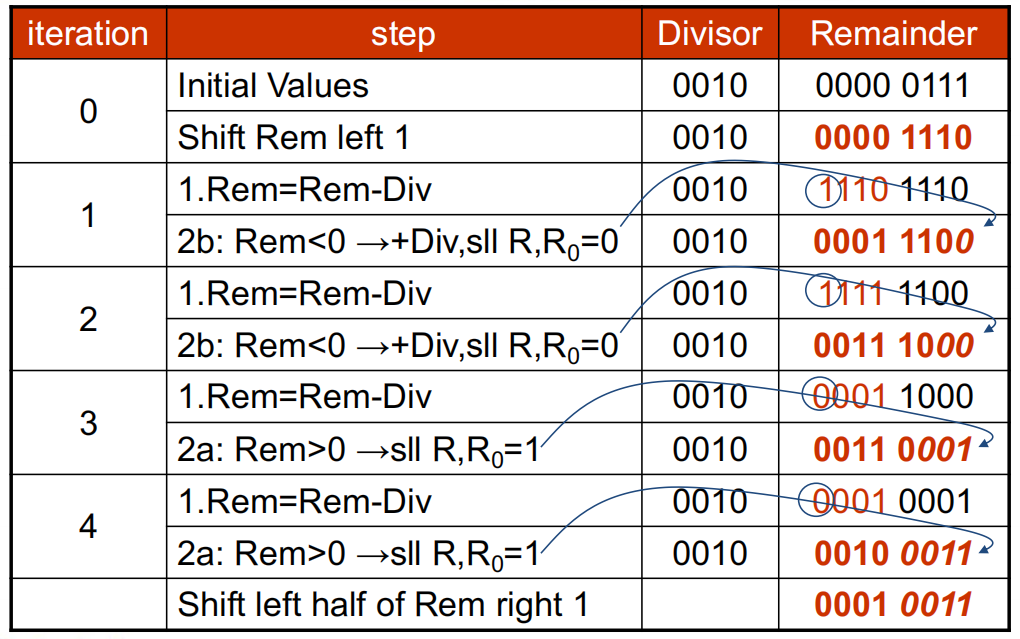Select the "Remainder" column header
1020x639 pixels.
pos(893,34)
